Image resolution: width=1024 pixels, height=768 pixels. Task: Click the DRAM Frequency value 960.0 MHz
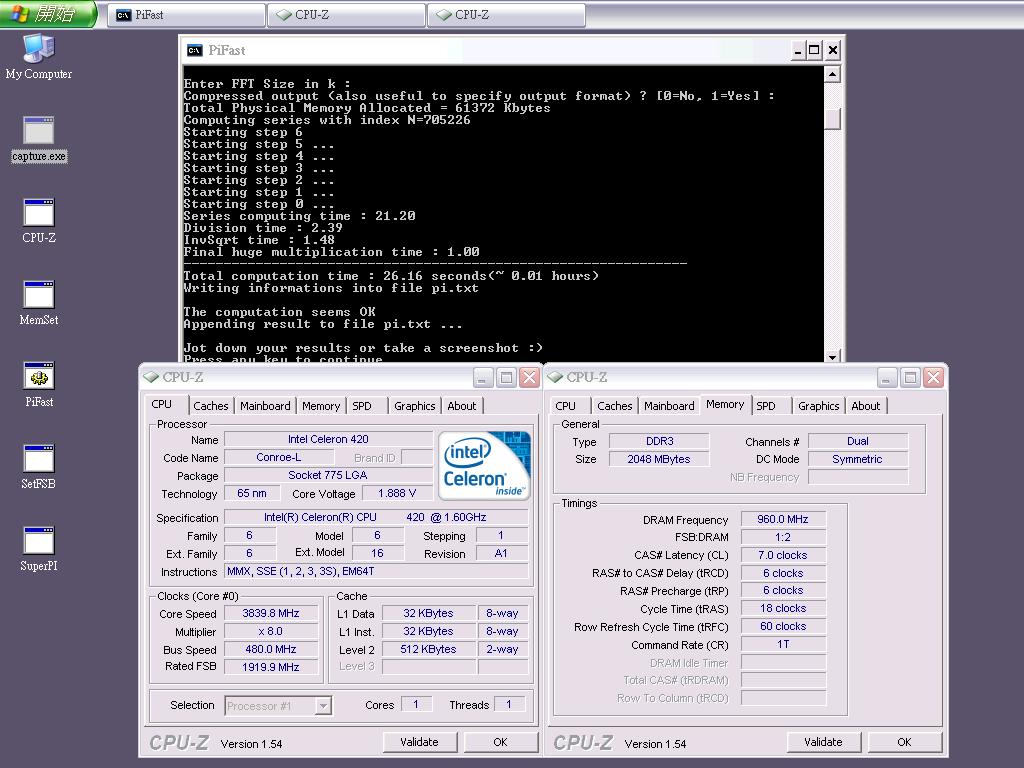coord(783,519)
